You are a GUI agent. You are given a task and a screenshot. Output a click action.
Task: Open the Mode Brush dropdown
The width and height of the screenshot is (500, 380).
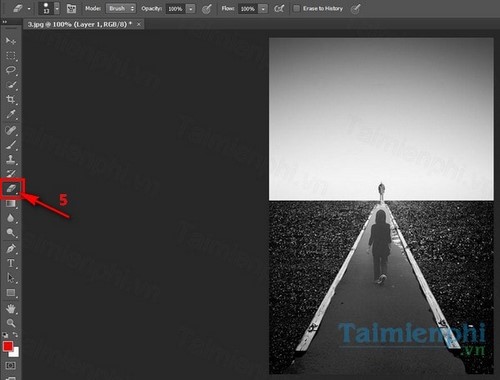coord(121,9)
